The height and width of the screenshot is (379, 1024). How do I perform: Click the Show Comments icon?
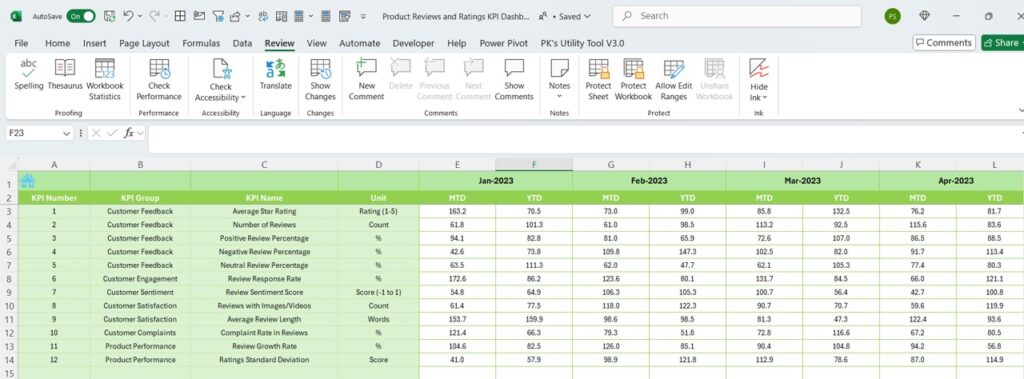pyautogui.click(x=514, y=68)
